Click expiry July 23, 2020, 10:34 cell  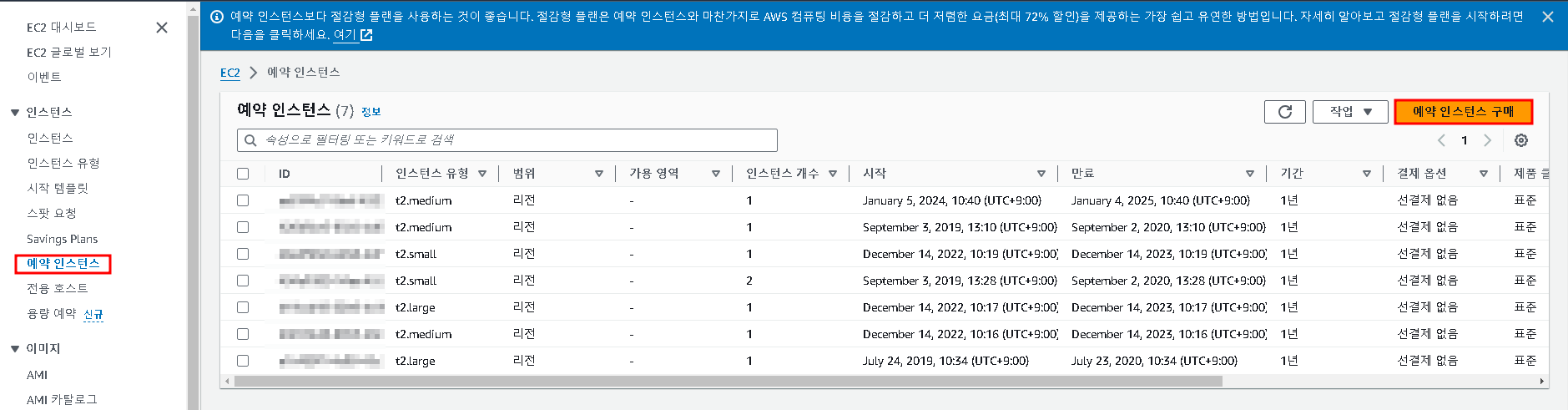[1154, 361]
